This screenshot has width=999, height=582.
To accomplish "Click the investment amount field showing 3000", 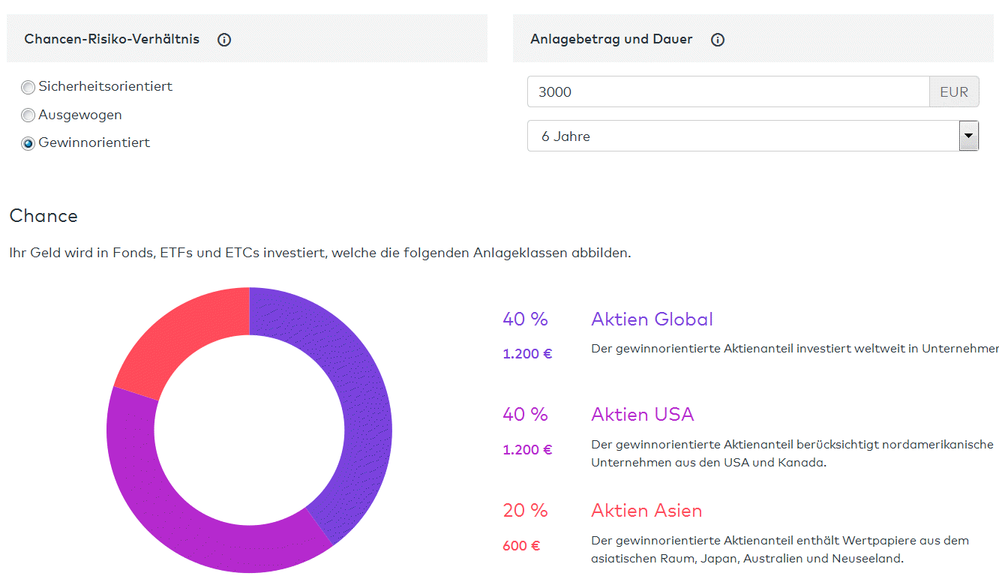I will pyautogui.click(x=727, y=92).
